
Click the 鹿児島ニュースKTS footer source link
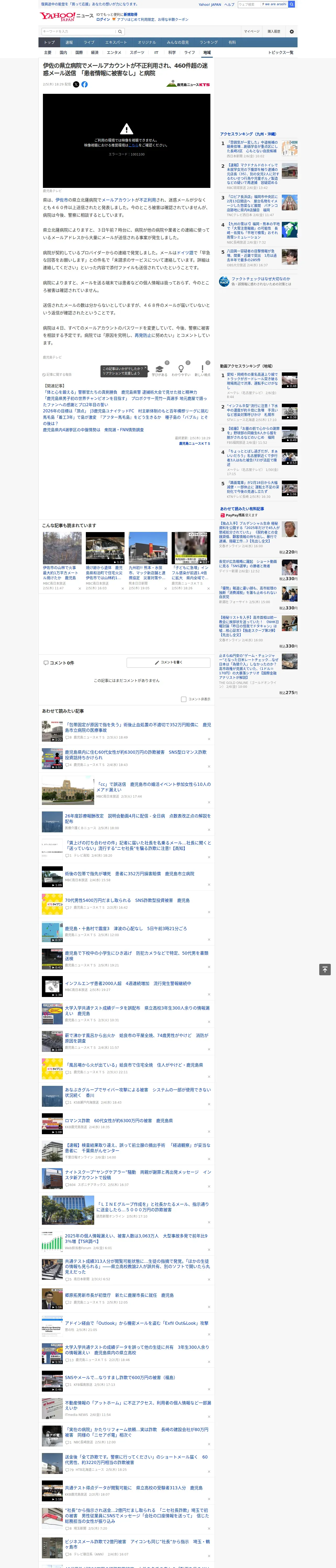(x=194, y=443)
